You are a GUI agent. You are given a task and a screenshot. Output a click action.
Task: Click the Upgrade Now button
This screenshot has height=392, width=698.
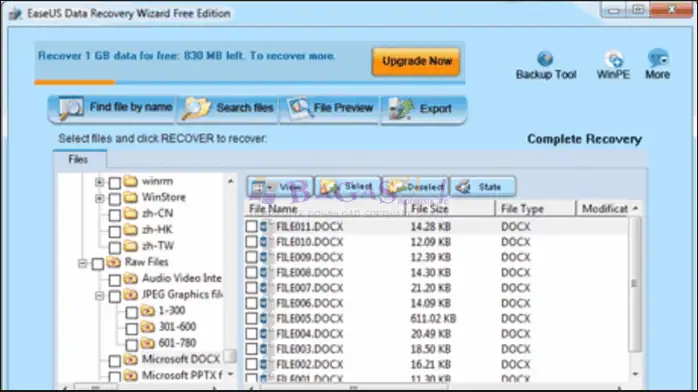417,61
